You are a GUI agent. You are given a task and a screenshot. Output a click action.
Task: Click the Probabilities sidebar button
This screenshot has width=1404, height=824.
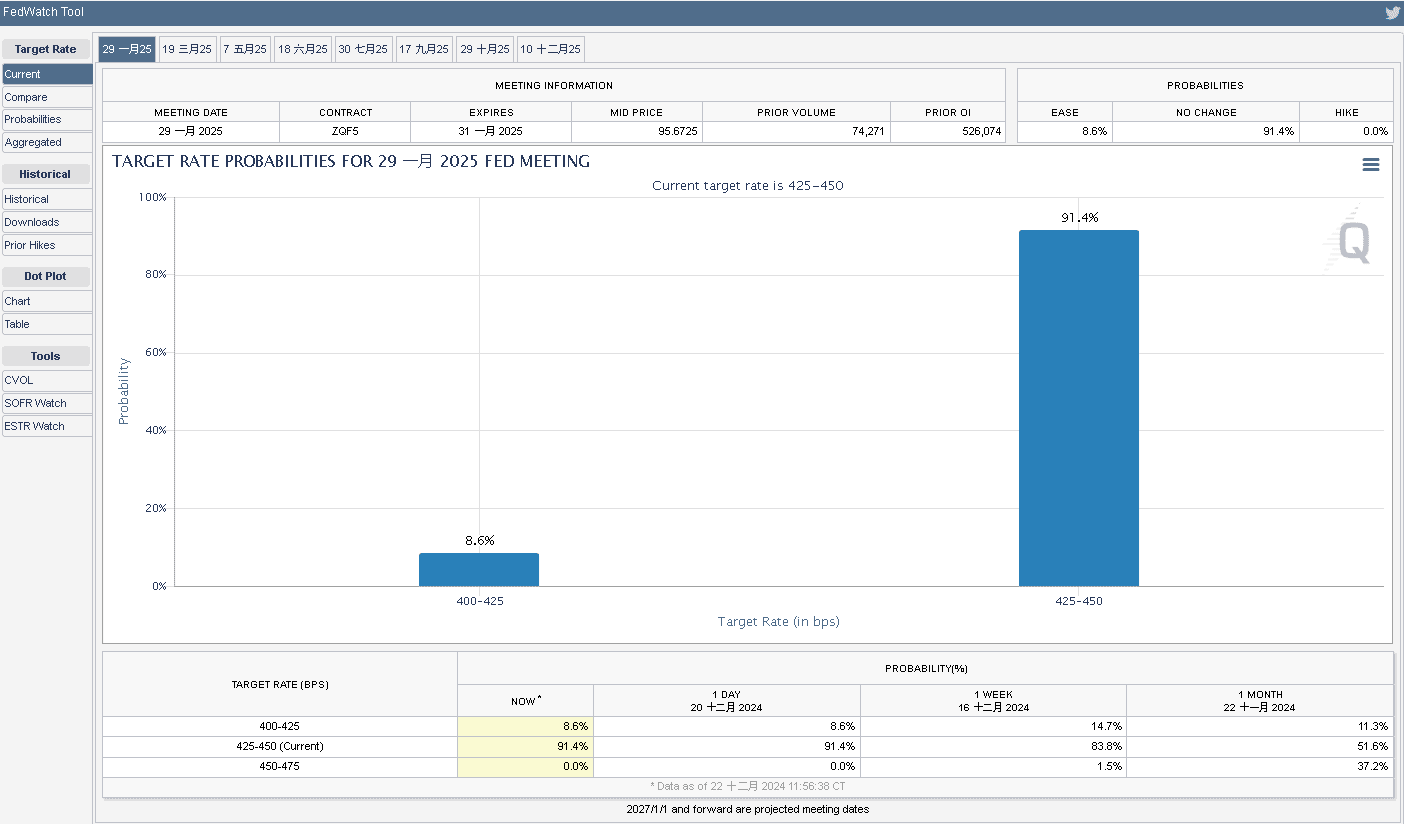(47, 119)
